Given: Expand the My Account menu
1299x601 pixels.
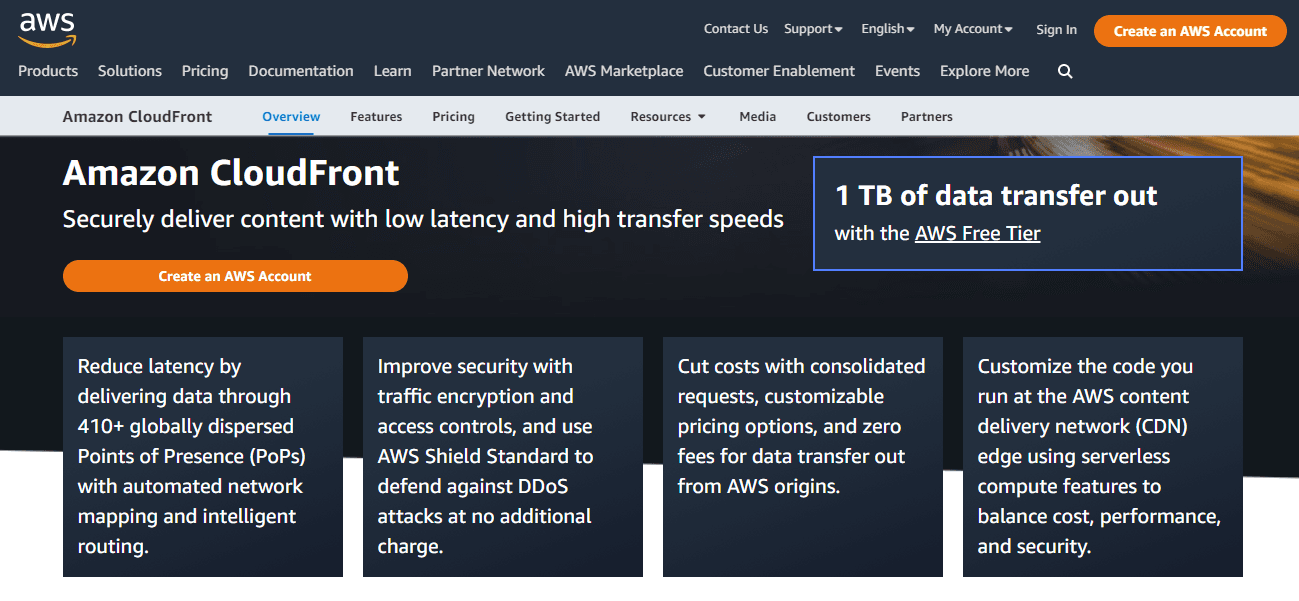Looking at the screenshot, I should point(972,29).
